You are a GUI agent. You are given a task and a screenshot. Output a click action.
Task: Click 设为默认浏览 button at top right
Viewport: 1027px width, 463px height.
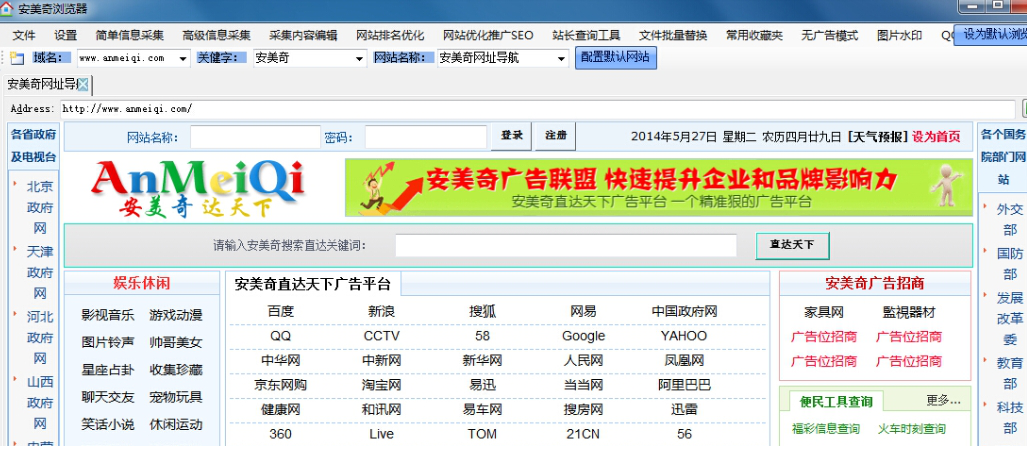(x=990, y=34)
